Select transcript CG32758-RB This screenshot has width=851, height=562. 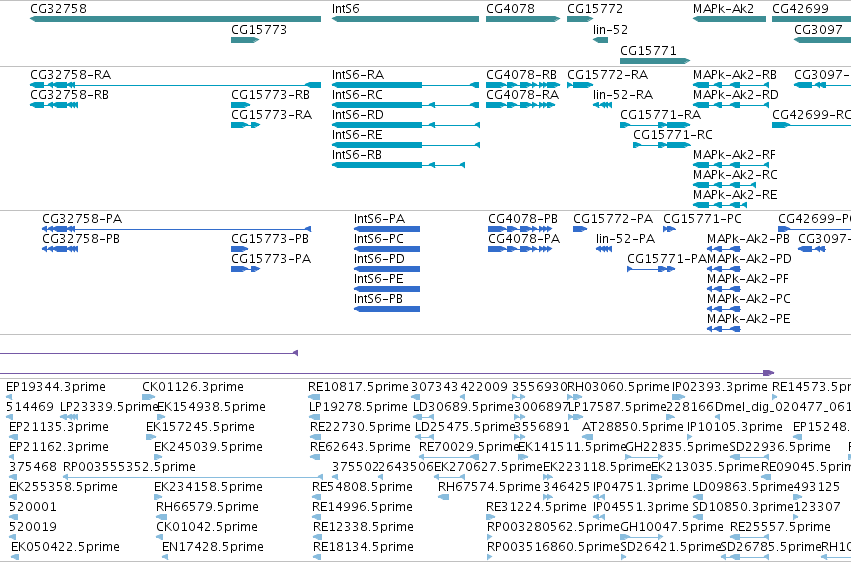(54, 105)
